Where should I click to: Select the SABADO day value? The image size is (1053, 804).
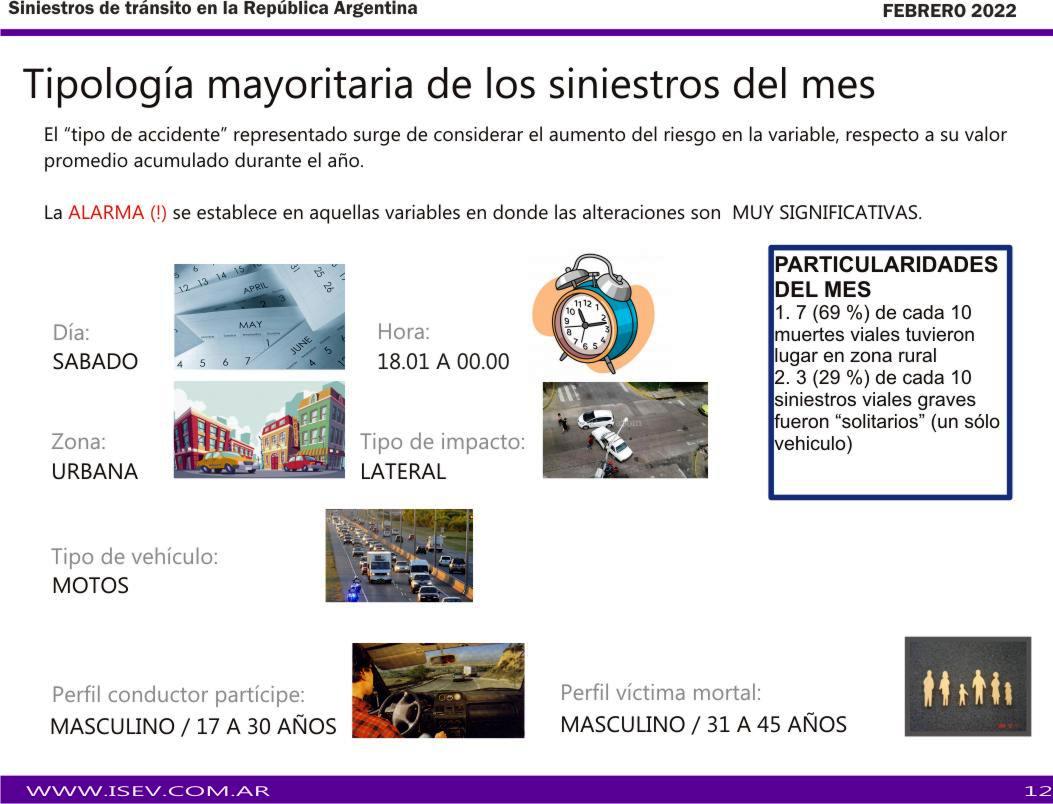click(95, 362)
